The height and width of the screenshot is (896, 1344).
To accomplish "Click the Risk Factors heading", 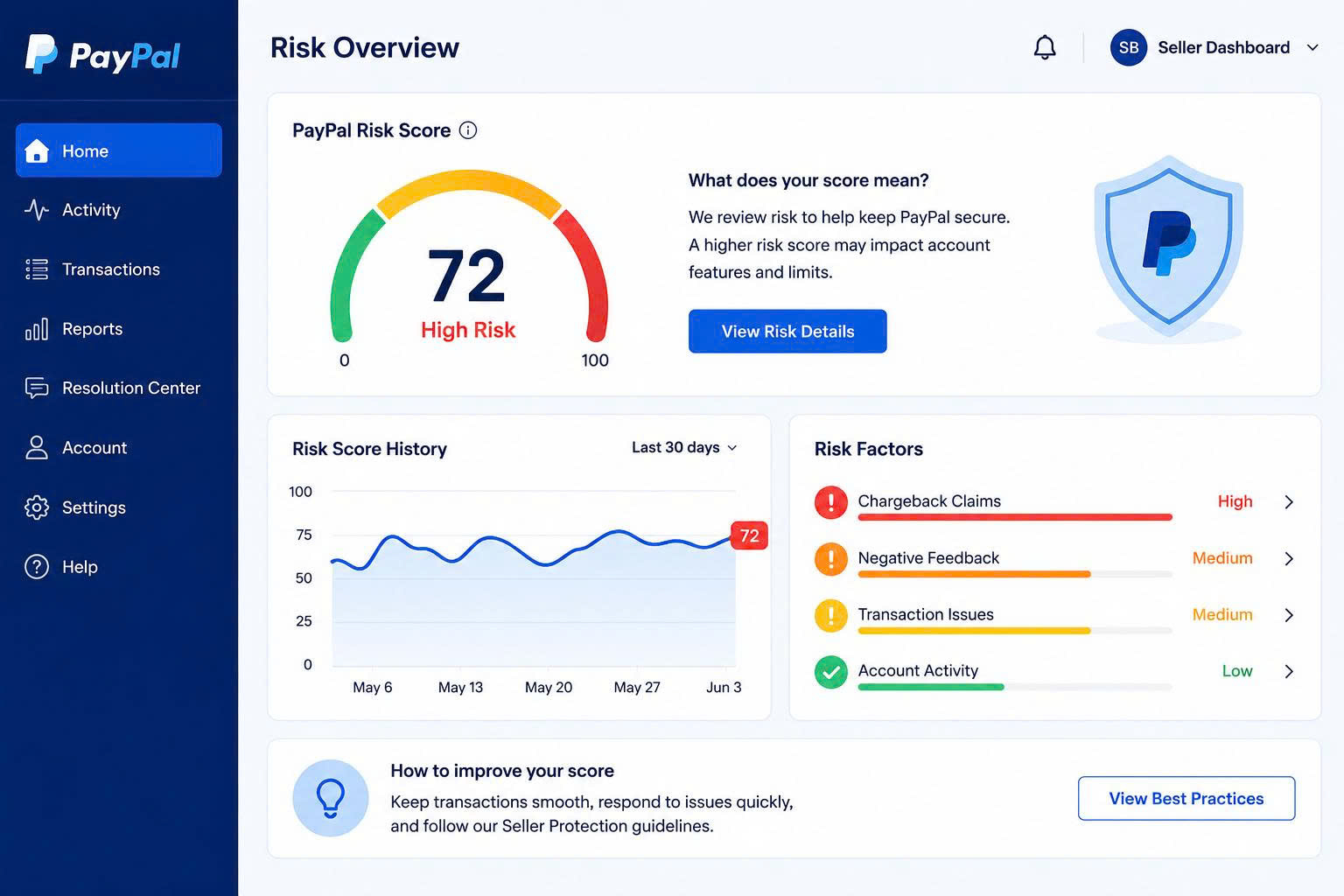I will point(869,449).
